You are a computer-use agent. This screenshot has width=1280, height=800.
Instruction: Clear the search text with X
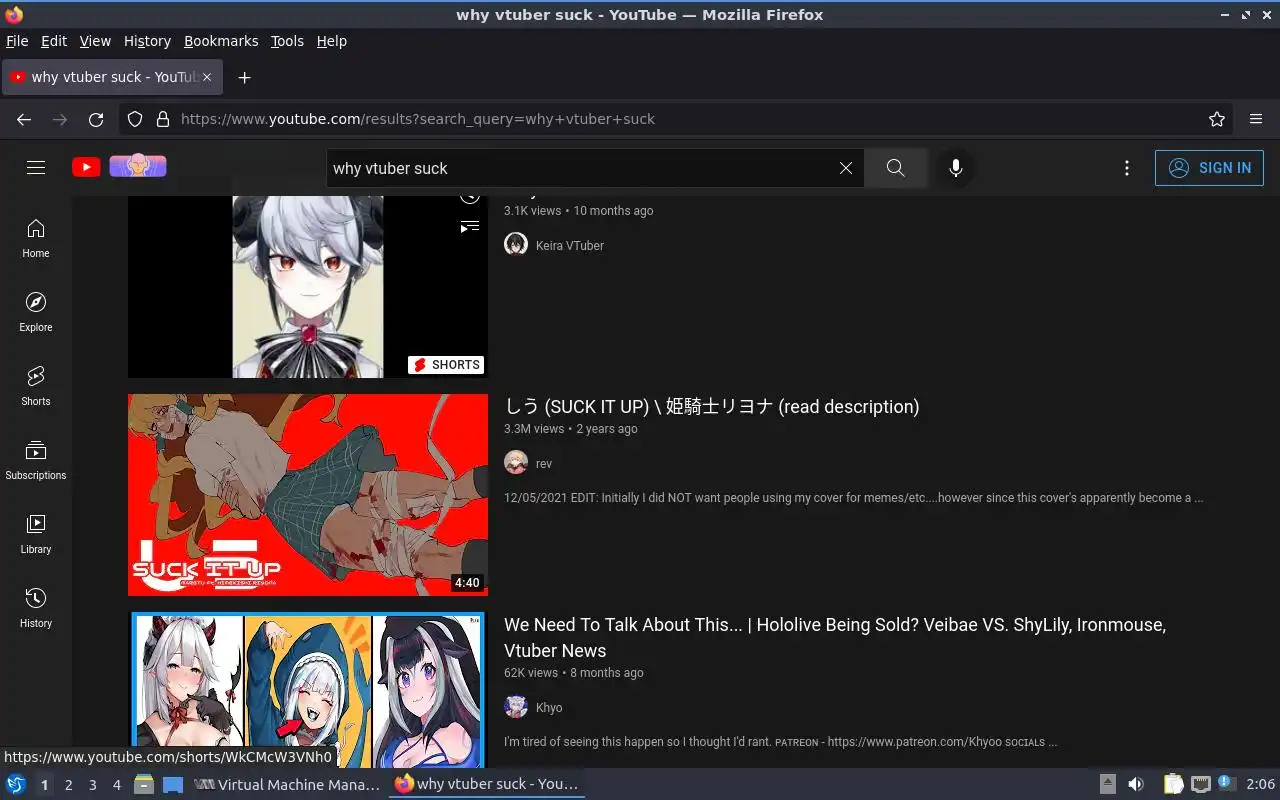pos(846,168)
